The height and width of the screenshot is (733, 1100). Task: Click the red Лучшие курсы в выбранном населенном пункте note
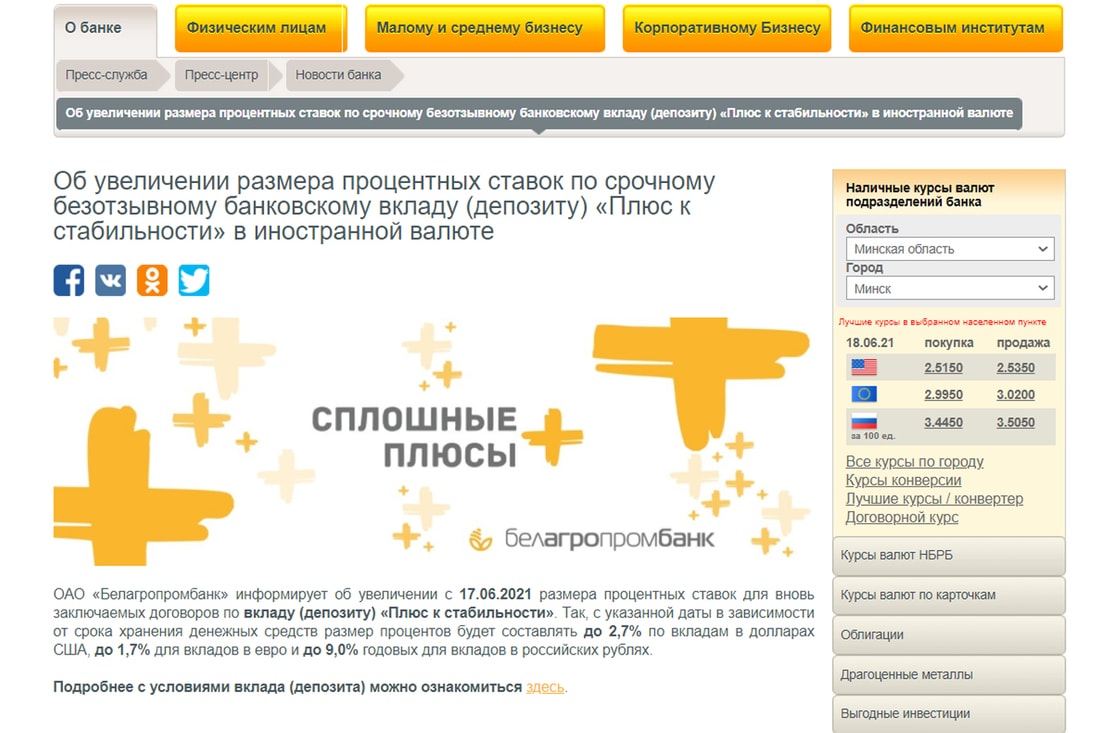942,322
